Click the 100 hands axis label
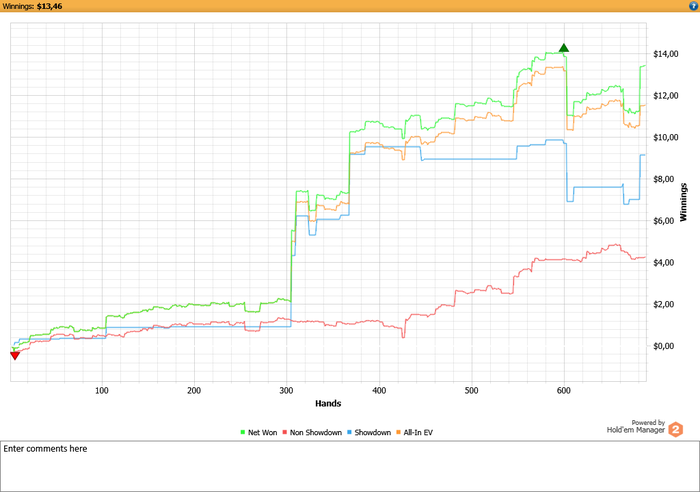Image resolution: width=700 pixels, height=492 pixels. click(x=102, y=391)
